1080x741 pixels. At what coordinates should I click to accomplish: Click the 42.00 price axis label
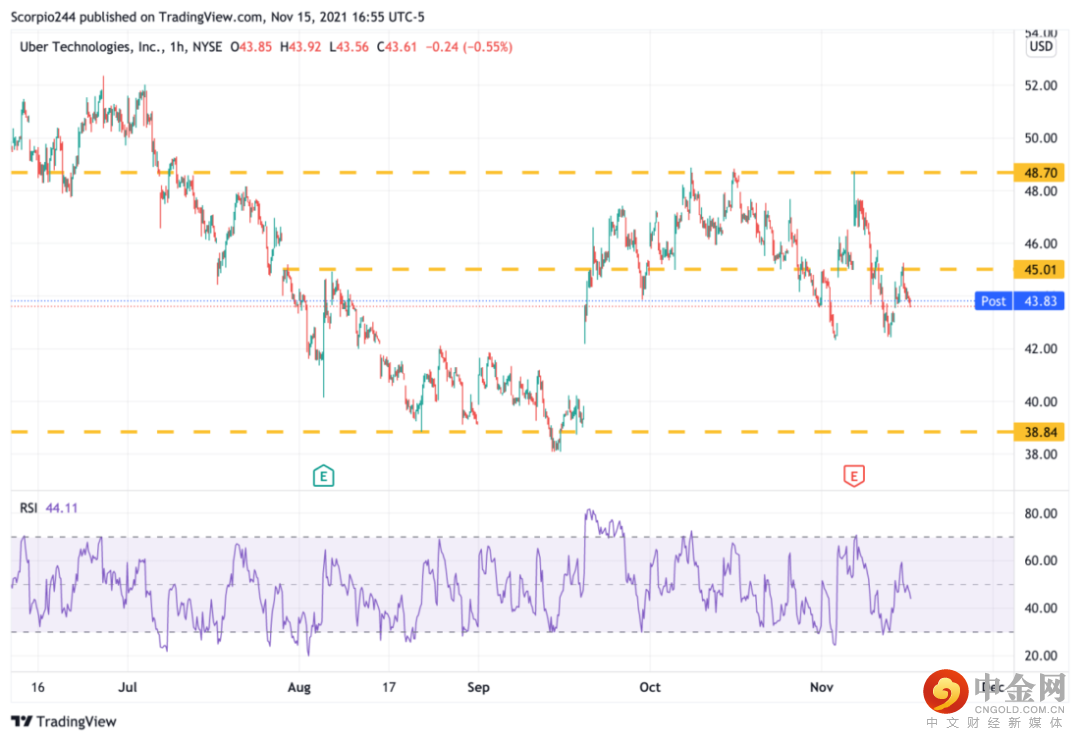[x=1040, y=348]
